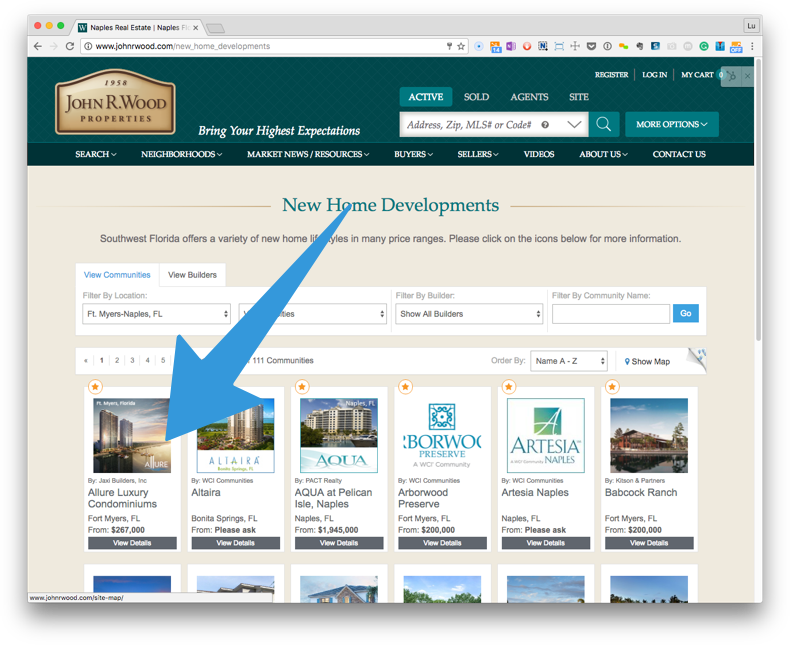Bookmark this page with the star icon
The image size is (790, 645).
tap(461, 46)
